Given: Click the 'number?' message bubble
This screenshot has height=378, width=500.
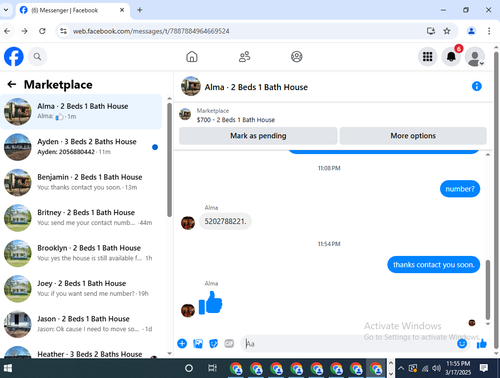Looking at the screenshot, I should (x=460, y=189).
